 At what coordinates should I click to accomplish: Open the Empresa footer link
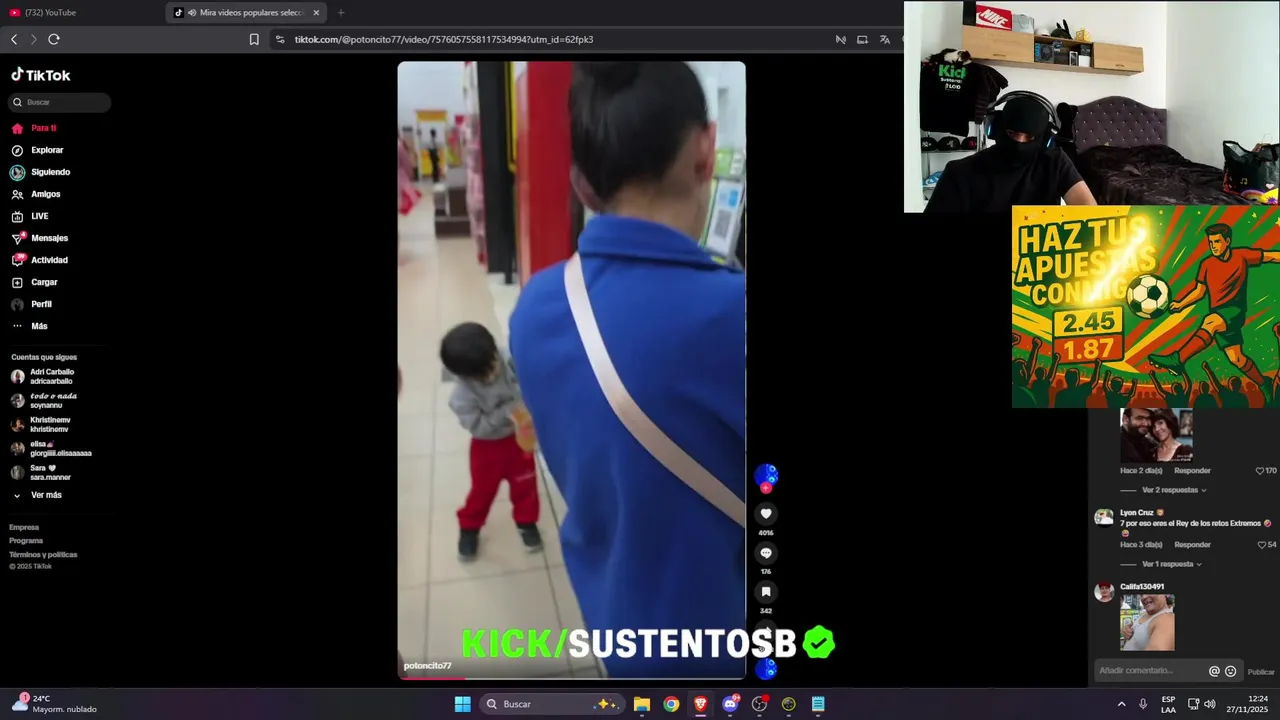click(x=24, y=527)
